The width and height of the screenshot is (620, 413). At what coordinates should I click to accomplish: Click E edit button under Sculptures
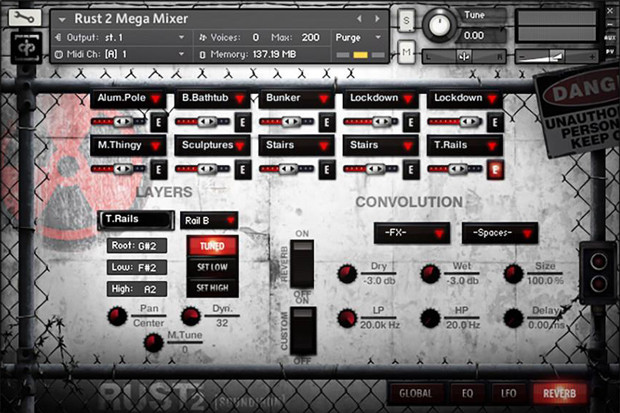pos(243,170)
